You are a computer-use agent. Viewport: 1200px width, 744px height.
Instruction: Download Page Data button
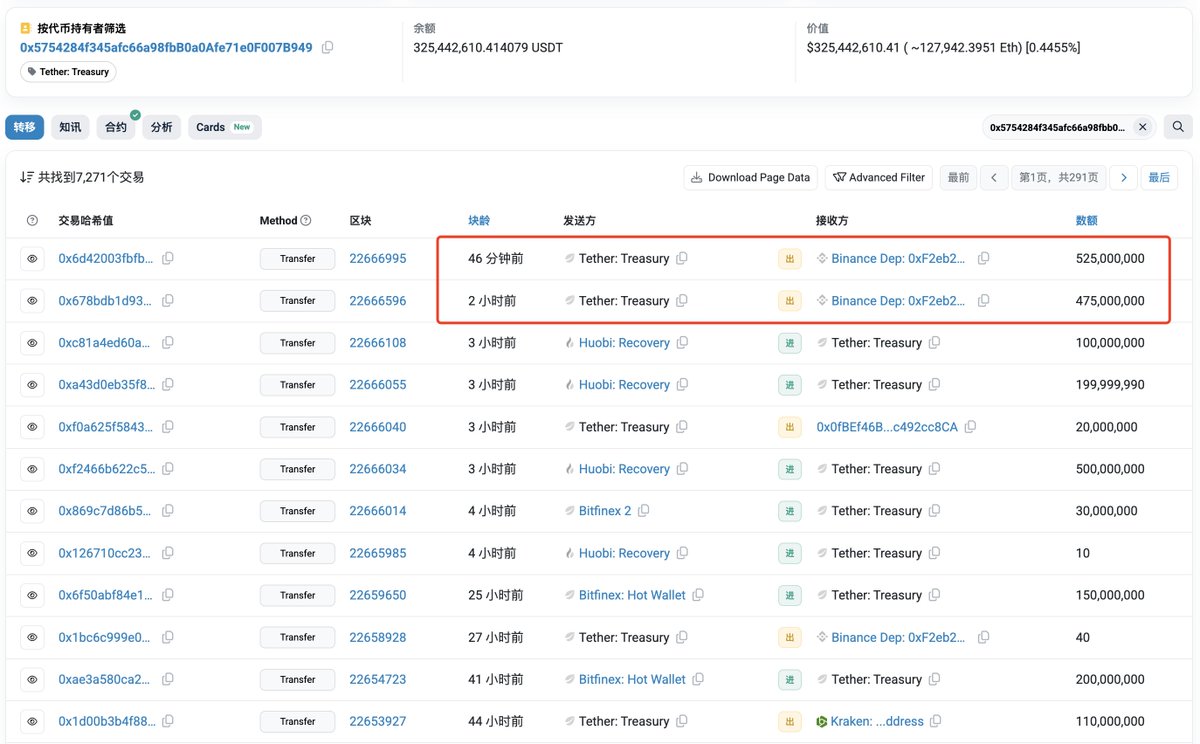[x=751, y=177]
